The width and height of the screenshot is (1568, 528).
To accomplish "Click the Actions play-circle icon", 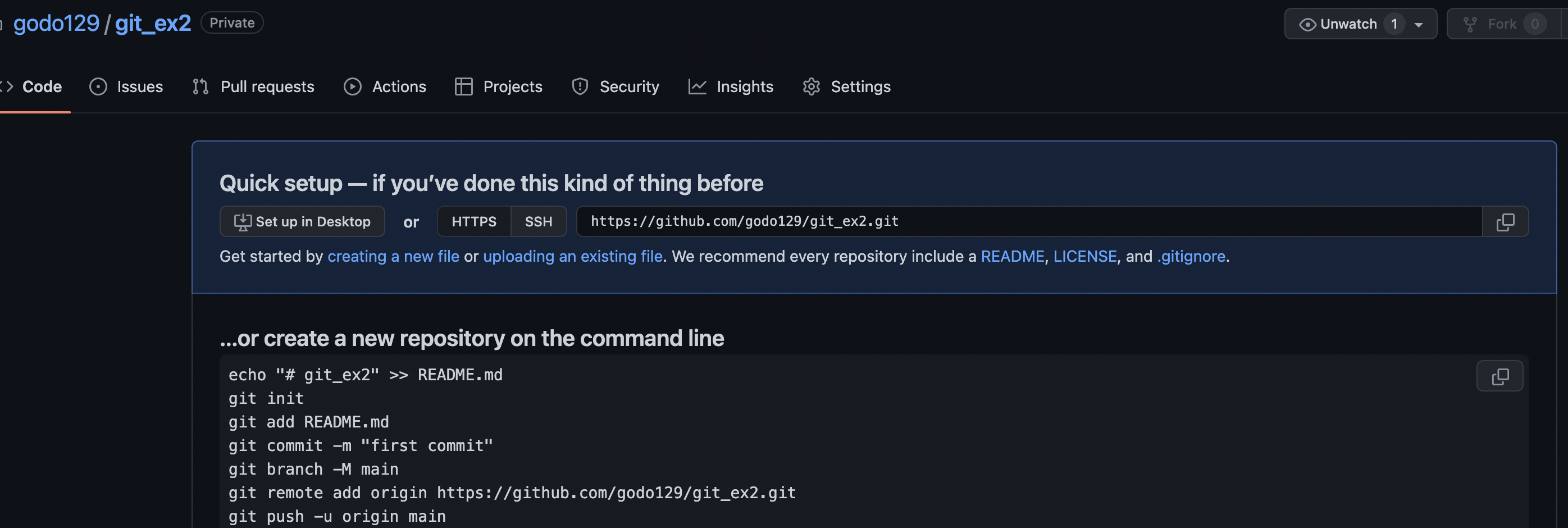I will (352, 87).
